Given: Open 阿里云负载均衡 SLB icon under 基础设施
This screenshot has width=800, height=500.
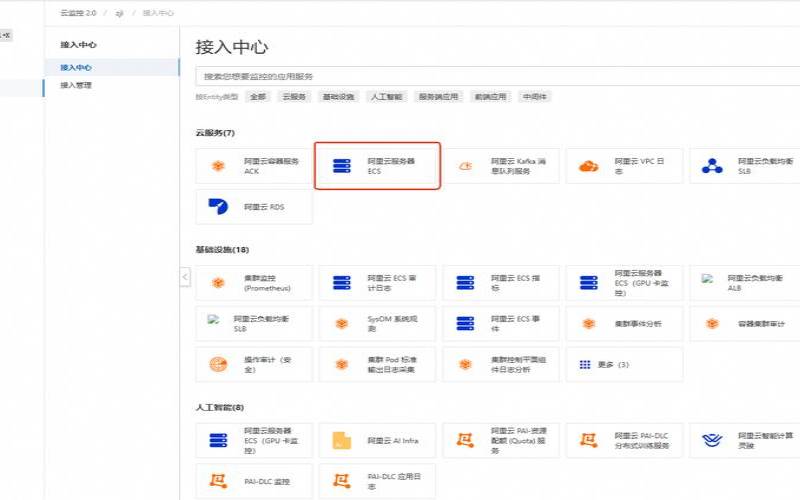Looking at the screenshot, I should coord(213,319).
